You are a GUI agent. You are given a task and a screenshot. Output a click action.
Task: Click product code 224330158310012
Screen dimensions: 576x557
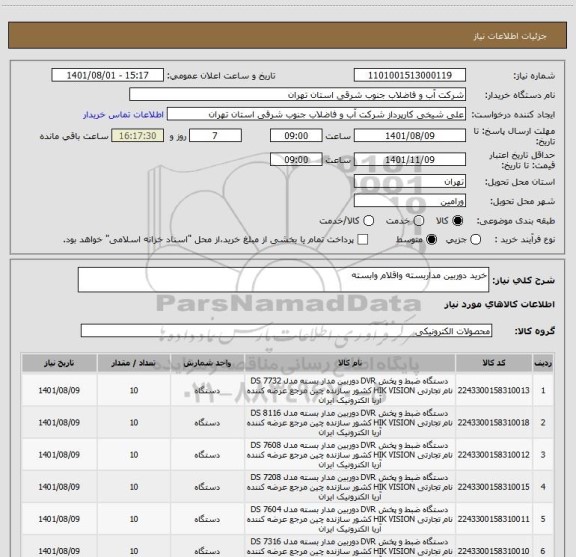[493, 455]
